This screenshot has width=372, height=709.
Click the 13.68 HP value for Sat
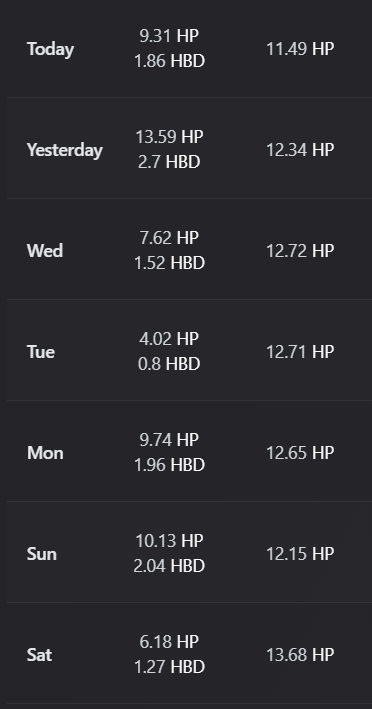(300, 655)
